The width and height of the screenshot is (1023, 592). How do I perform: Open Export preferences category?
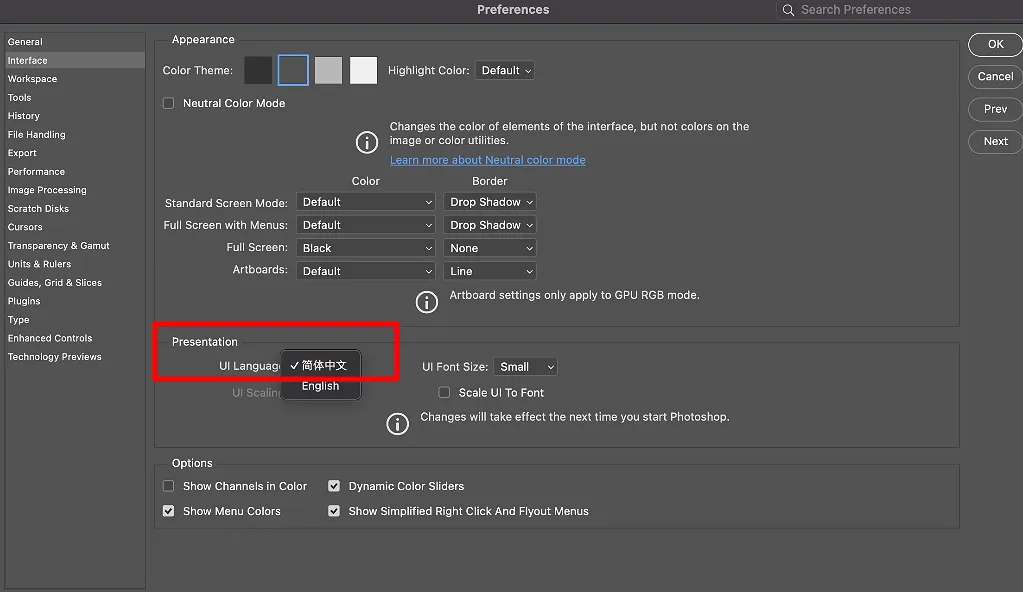click(x=75, y=153)
